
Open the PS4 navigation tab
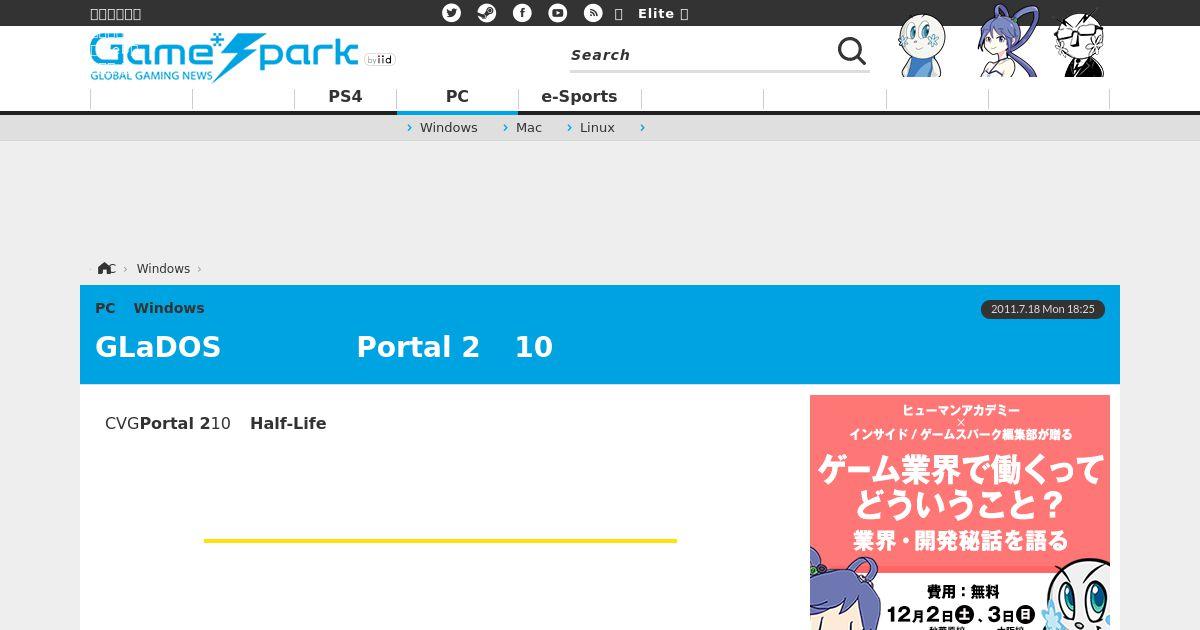coord(345,97)
